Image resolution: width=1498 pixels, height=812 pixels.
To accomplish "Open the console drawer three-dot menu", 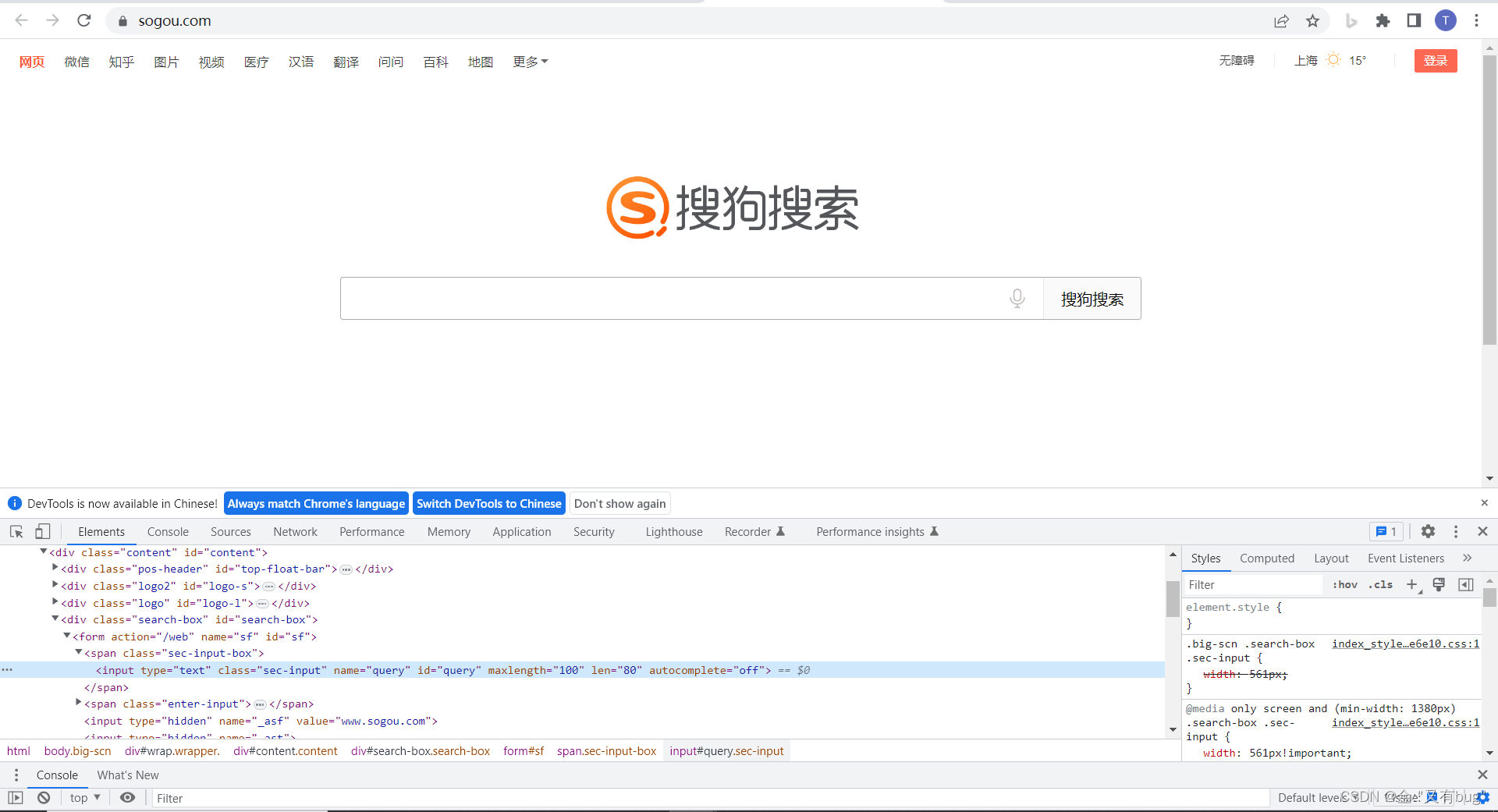I will click(16, 775).
